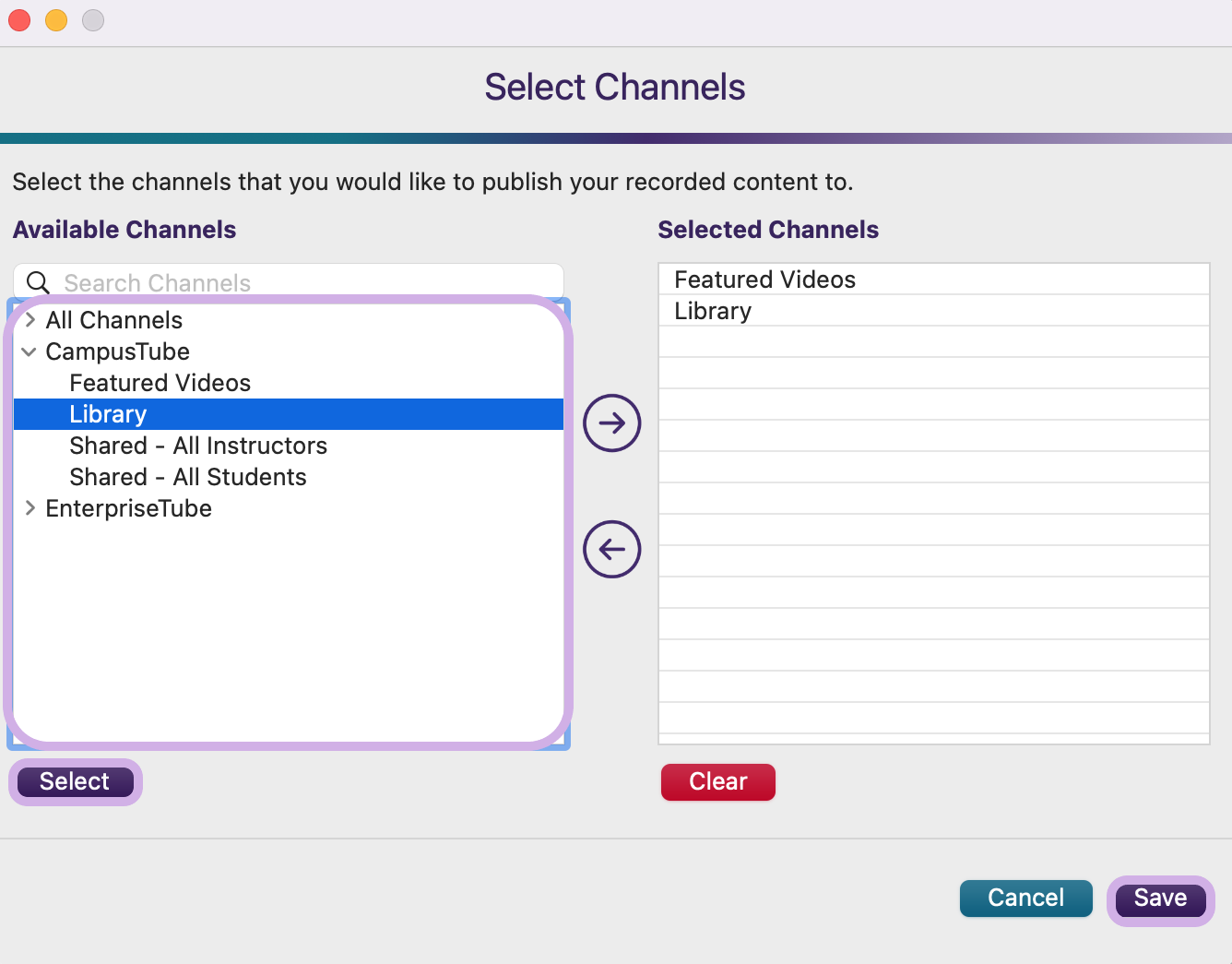This screenshot has width=1232, height=964.
Task: Minimize the window with yellow button
Action: [x=56, y=20]
